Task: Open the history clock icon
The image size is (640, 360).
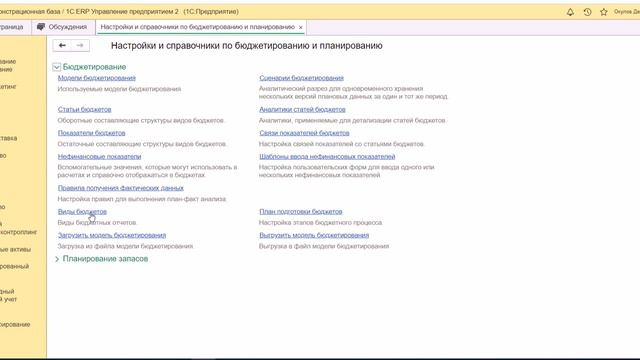Action: coord(587,12)
